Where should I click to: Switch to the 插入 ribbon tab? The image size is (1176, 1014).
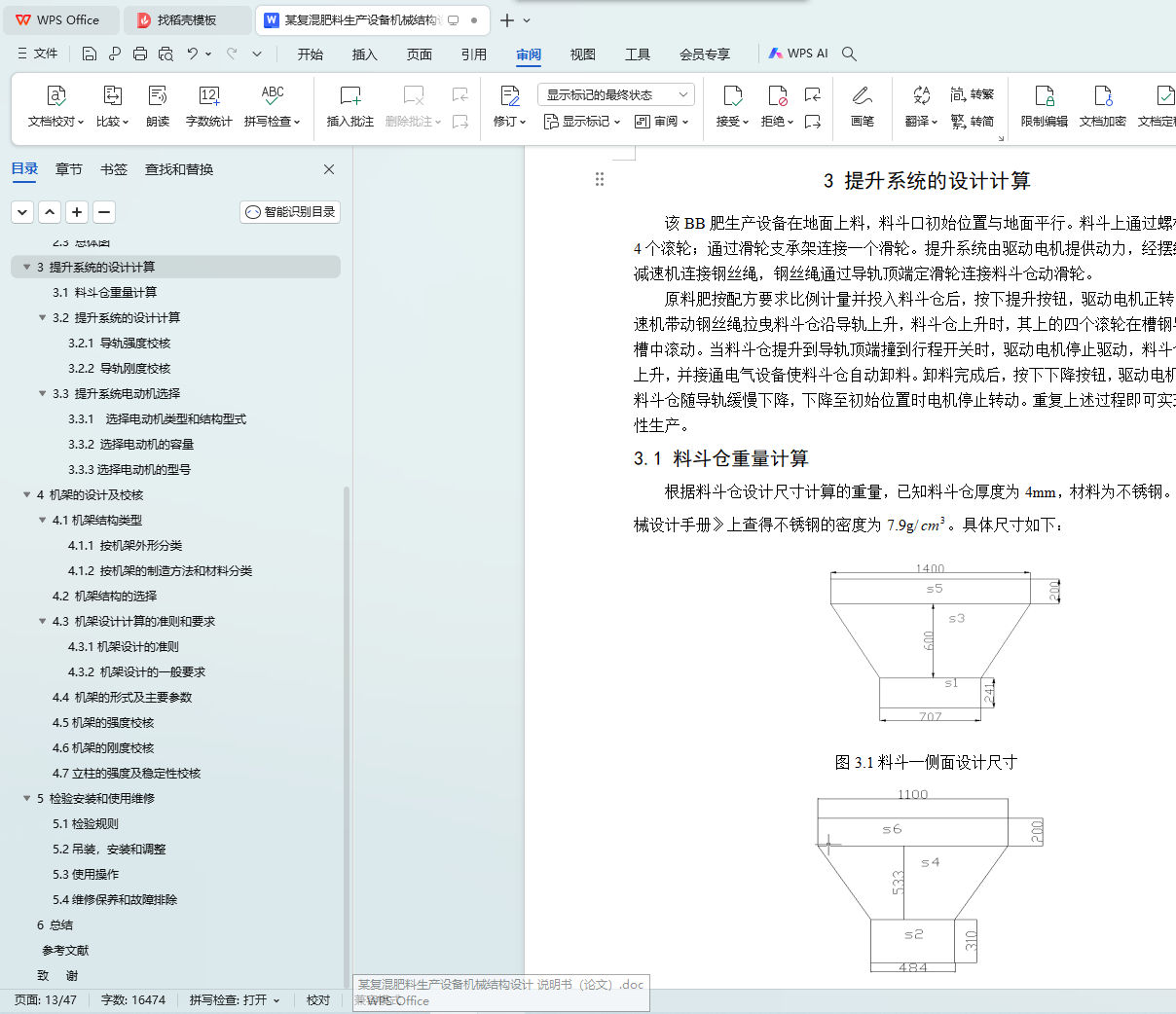coord(365,54)
